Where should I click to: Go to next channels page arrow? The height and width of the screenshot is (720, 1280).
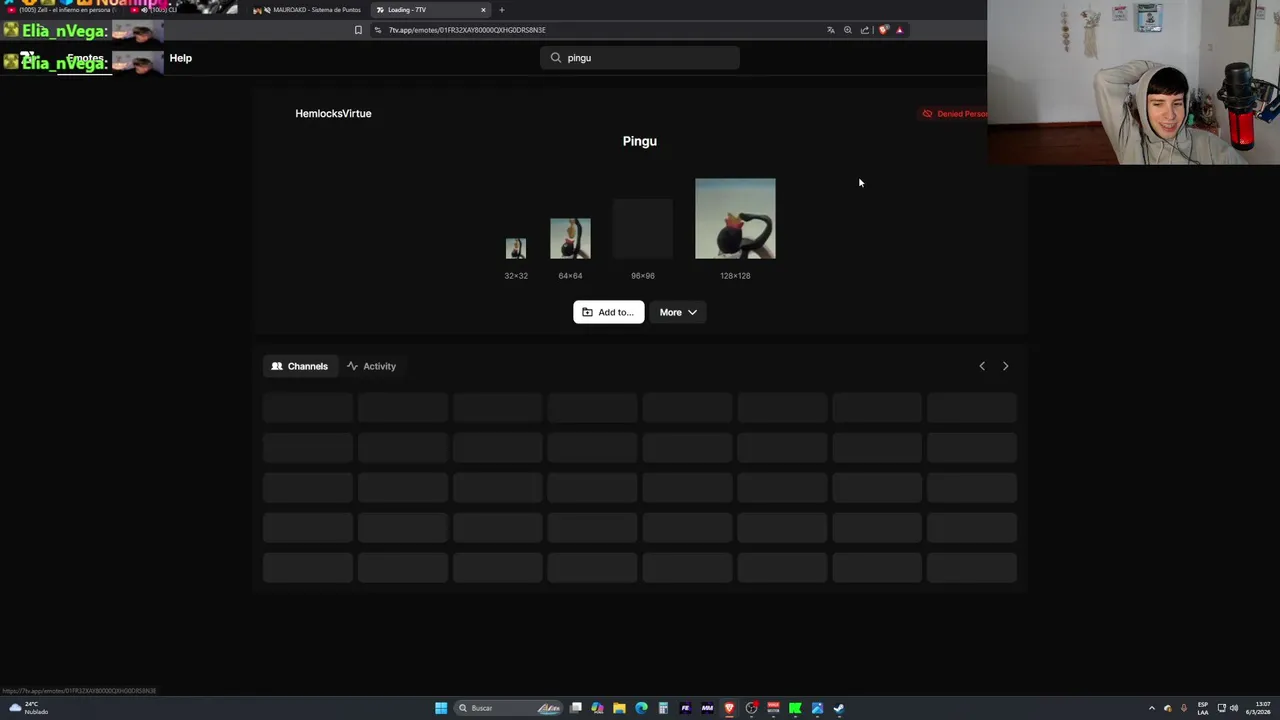click(x=1006, y=366)
